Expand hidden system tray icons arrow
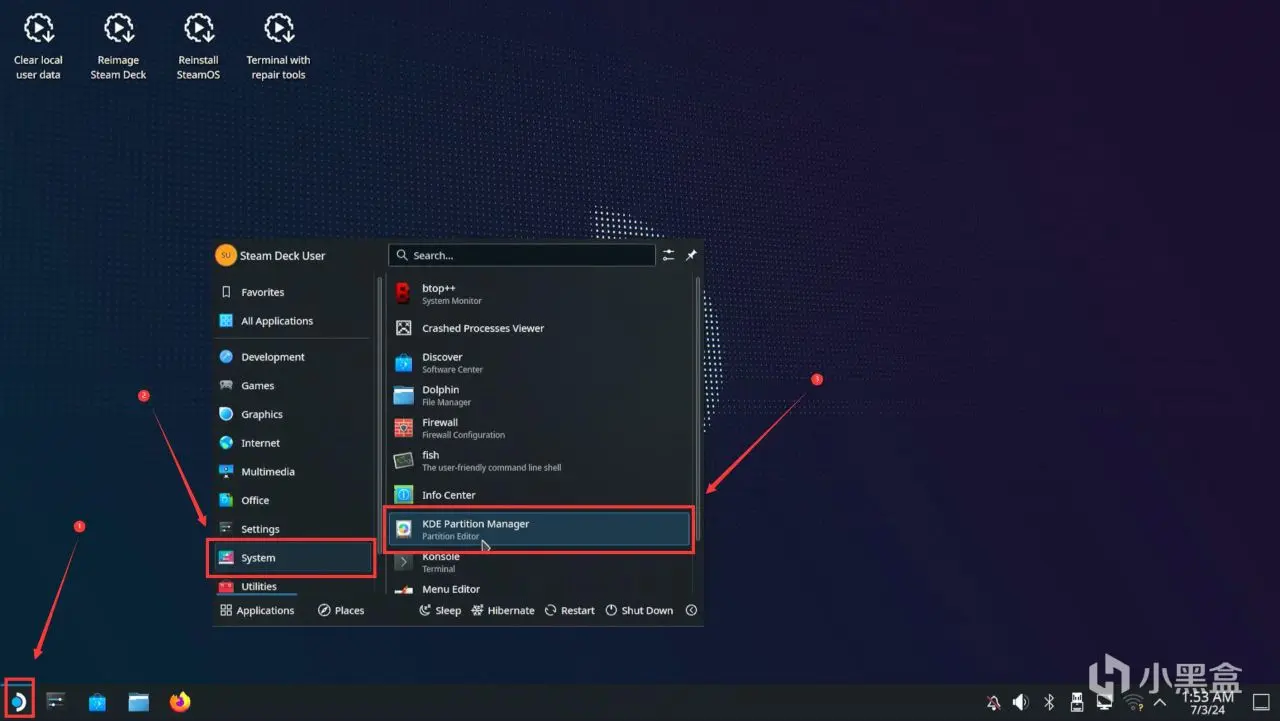 point(1160,702)
